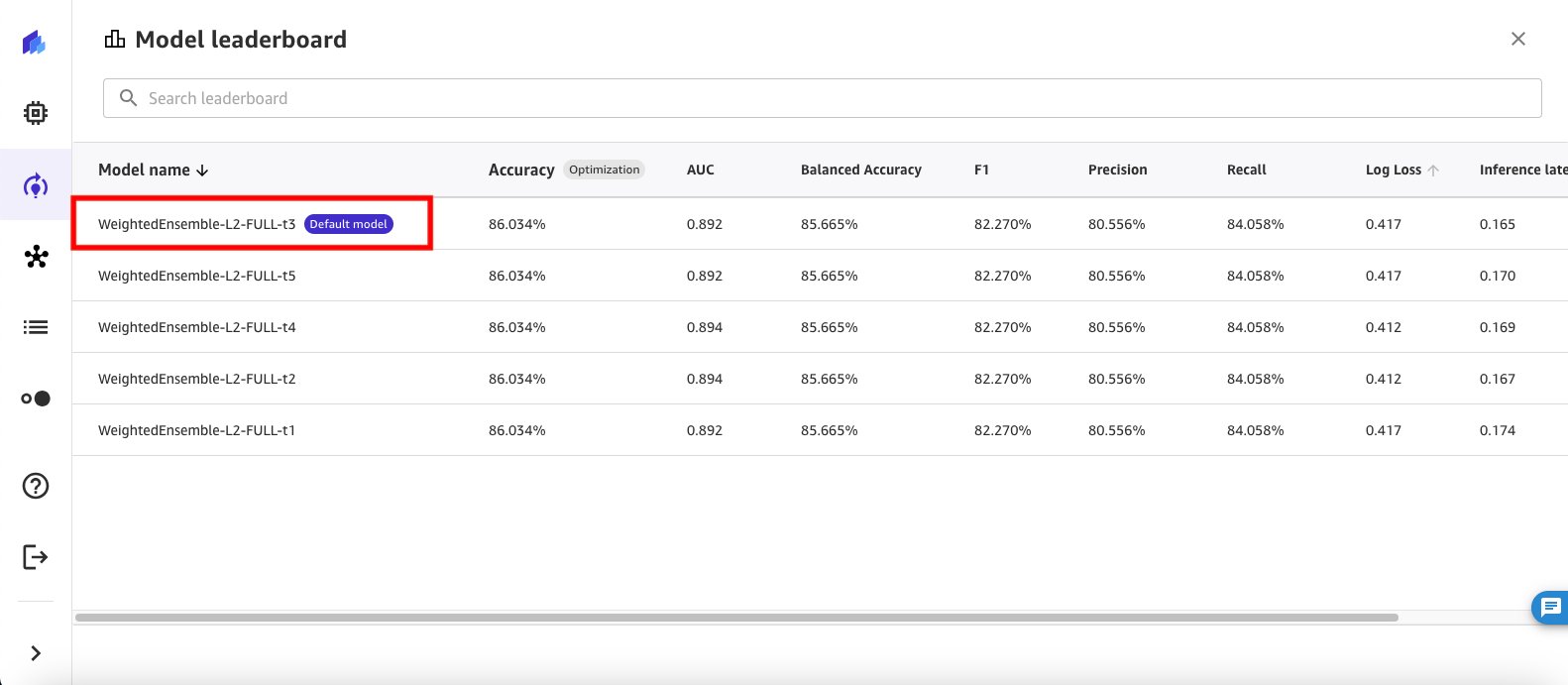Click the horizontal scrollbar of the leaderboard
This screenshot has width=1568, height=685.
736,618
